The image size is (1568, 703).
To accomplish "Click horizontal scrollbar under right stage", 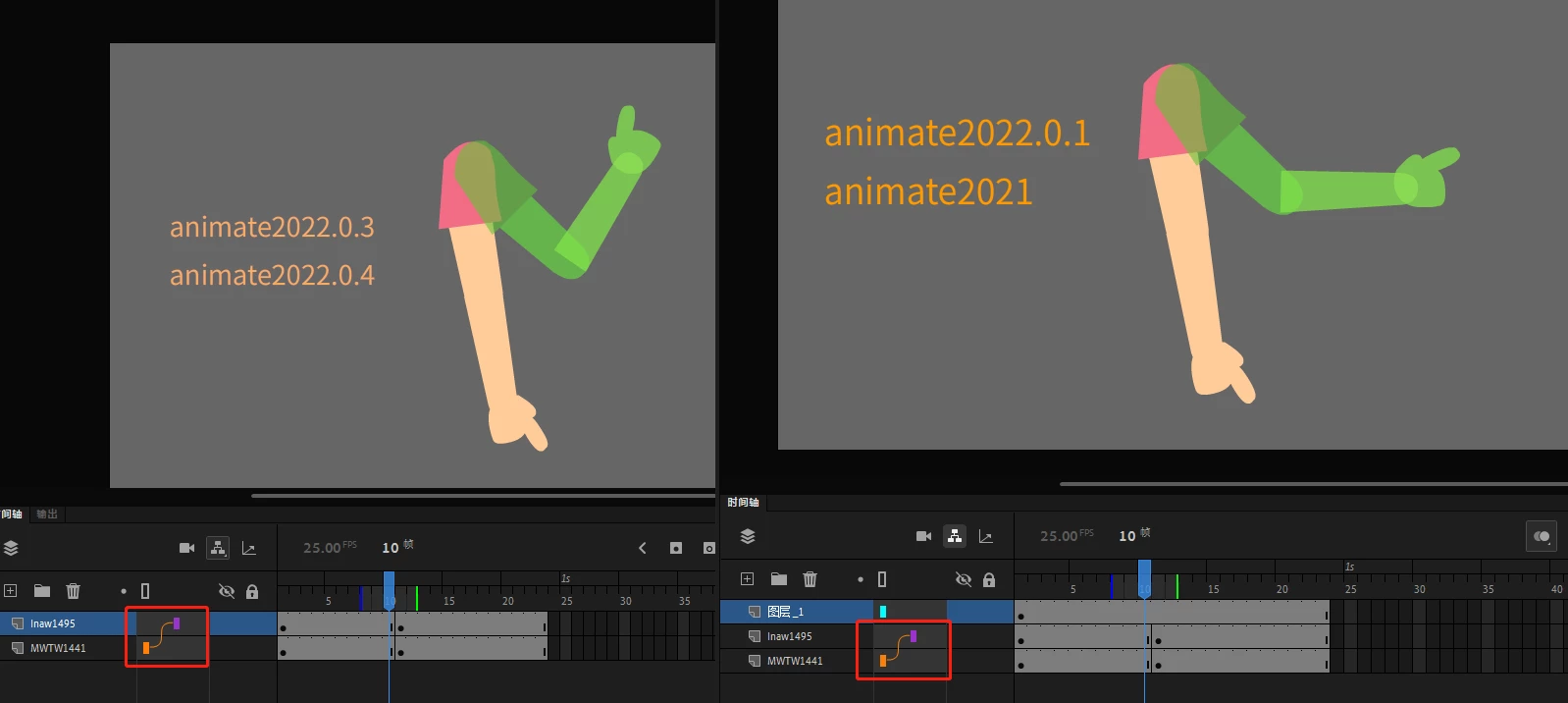I will coord(1313,484).
